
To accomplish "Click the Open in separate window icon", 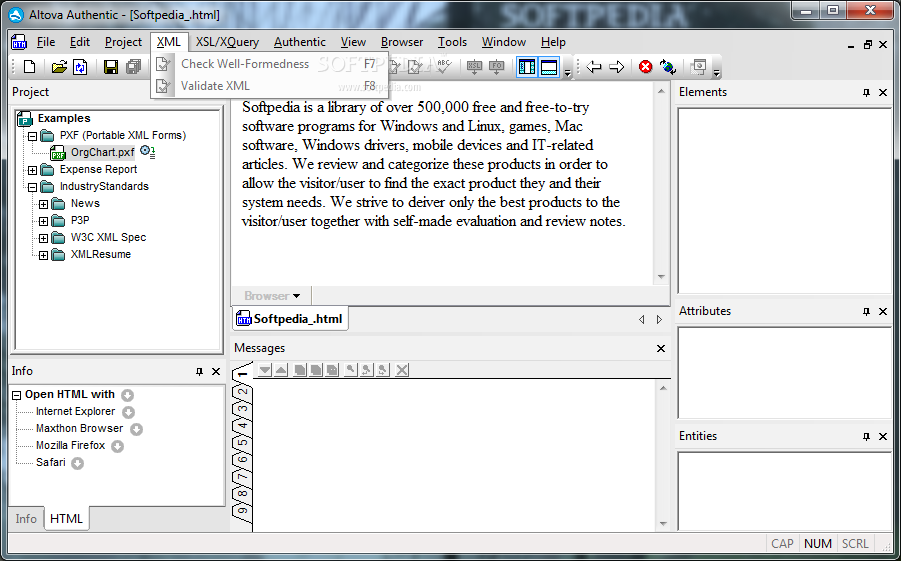I will (x=698, y=67).
